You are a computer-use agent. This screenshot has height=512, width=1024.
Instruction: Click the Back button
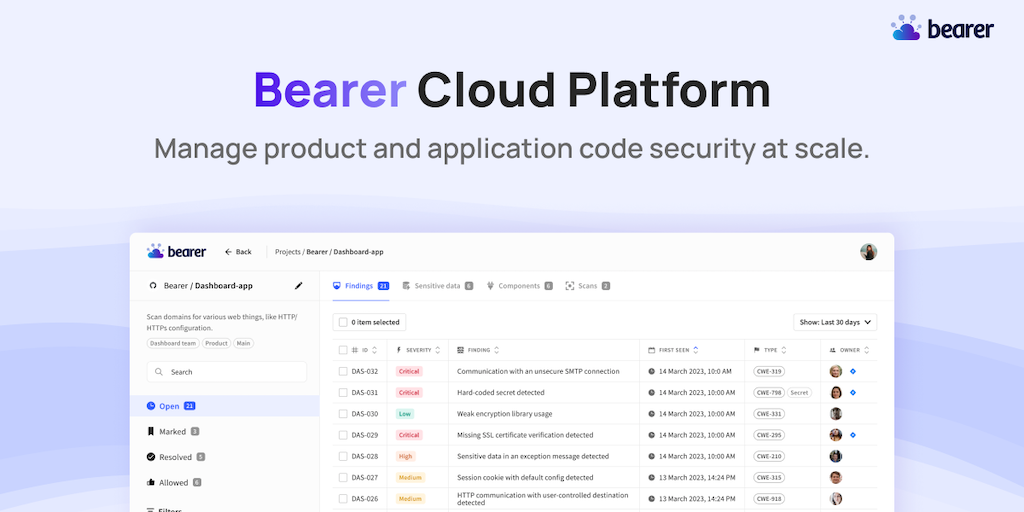238,252
